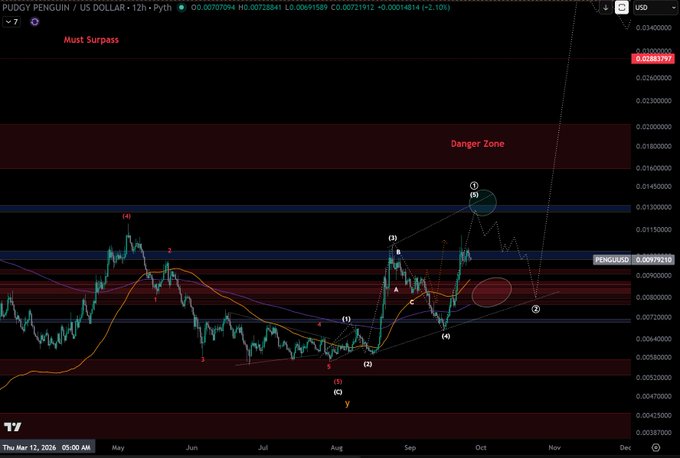Click the 0.02000000 price axis label
Image resolution: width=680 pixels, height=458 pixels.
[x=654, y=127]
